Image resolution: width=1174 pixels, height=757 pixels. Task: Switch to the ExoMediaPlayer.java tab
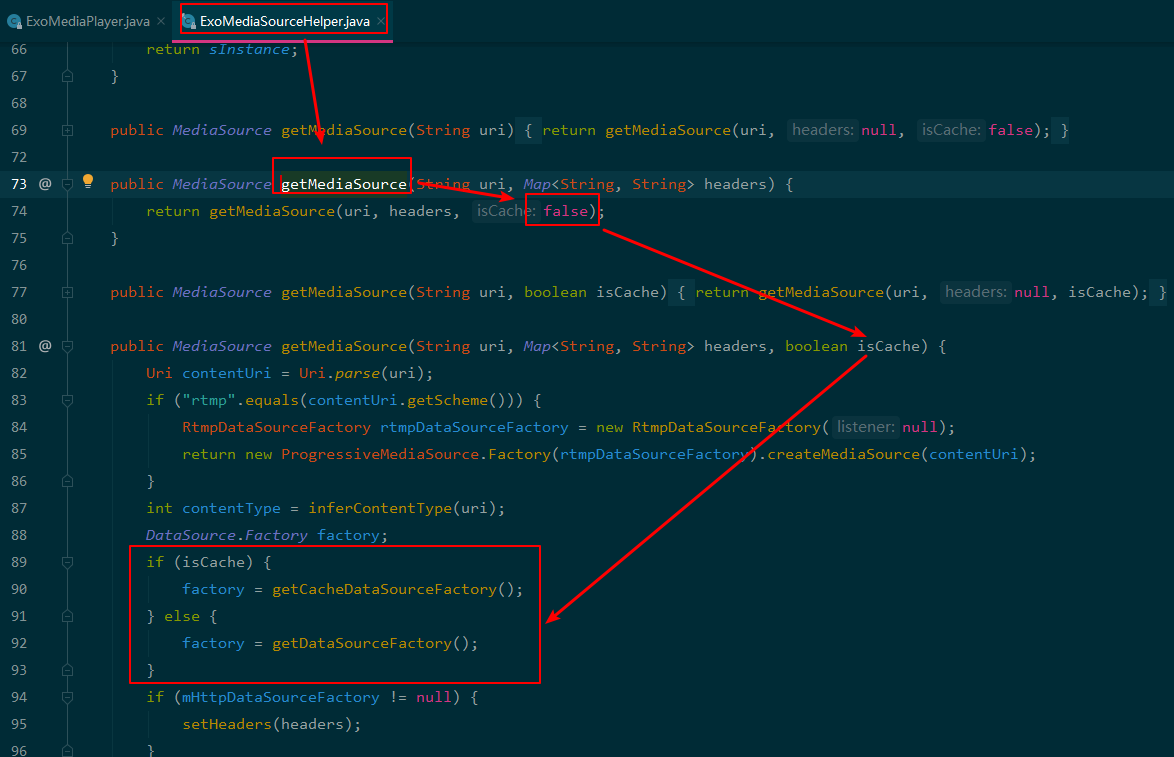[x=88, y=21]
